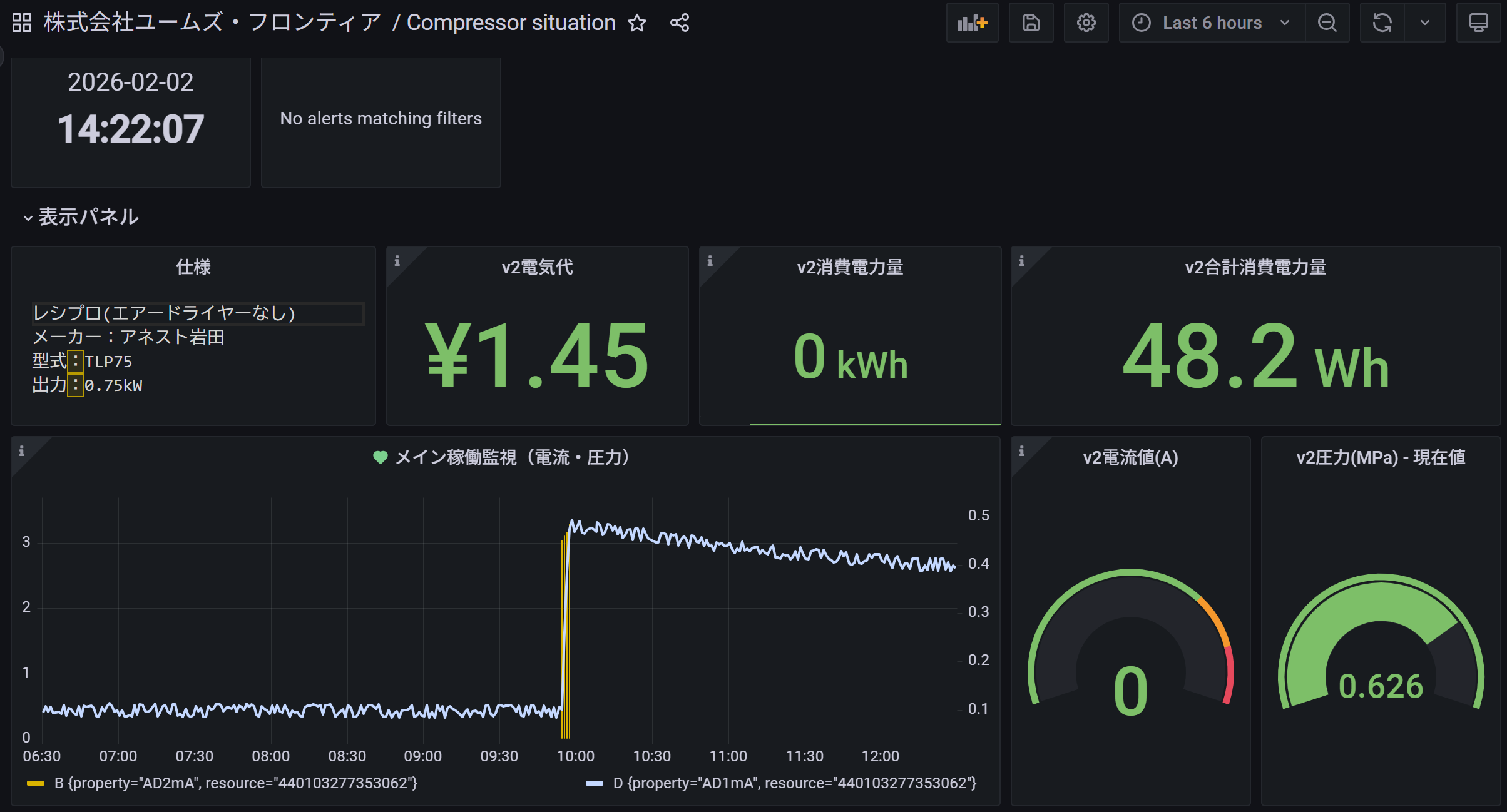
Task: Open the refresh interval dropdown arrow
Action: [x=1425, y=23]
